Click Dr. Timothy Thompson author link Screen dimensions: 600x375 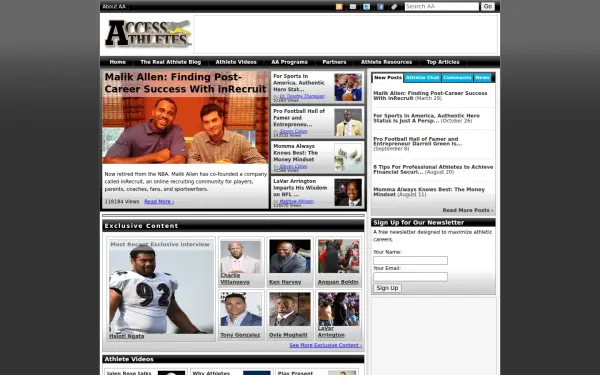(302, 96)
